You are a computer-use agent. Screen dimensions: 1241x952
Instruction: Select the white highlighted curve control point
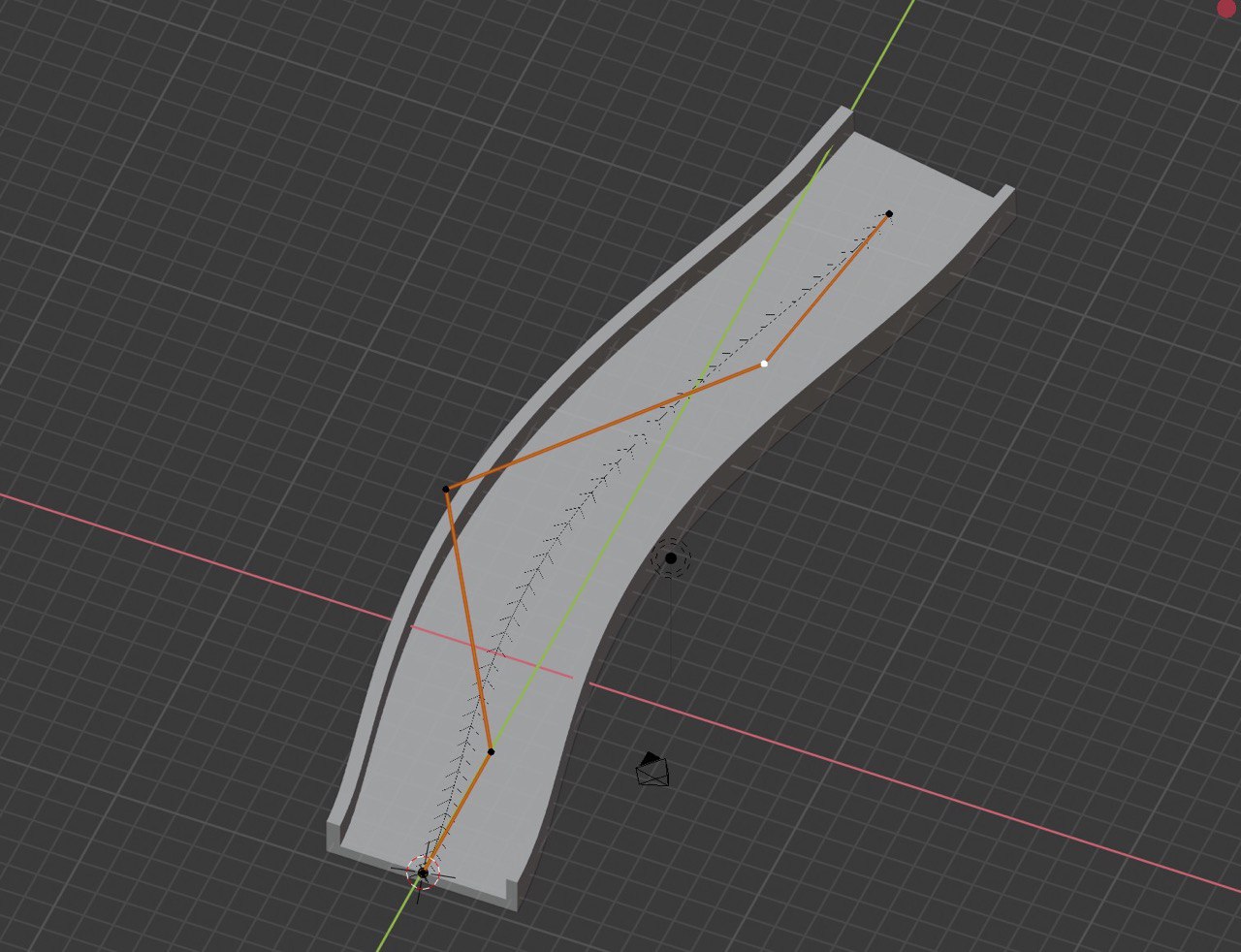pyautogui.click(x=764, y=364)
